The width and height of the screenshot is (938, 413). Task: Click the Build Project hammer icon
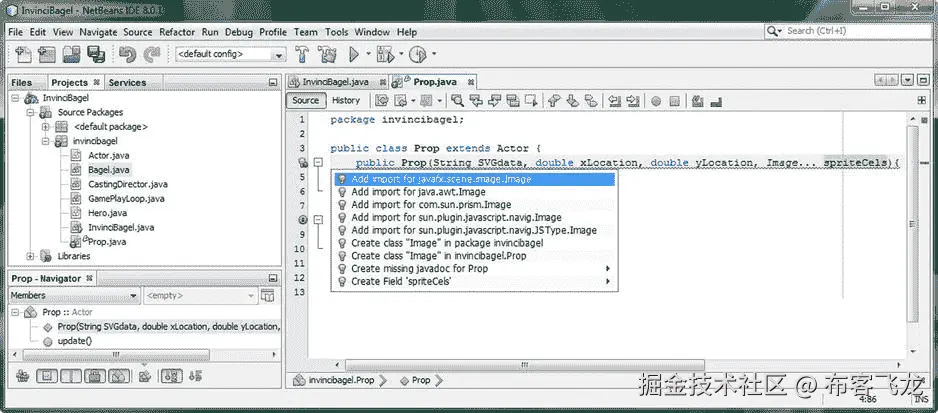302,54
